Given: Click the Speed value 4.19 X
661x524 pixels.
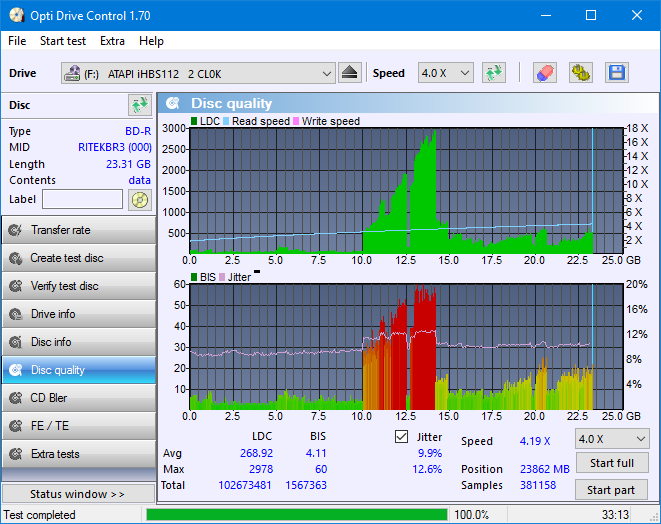Looking at the screenshot, I should tap(535, 441).
